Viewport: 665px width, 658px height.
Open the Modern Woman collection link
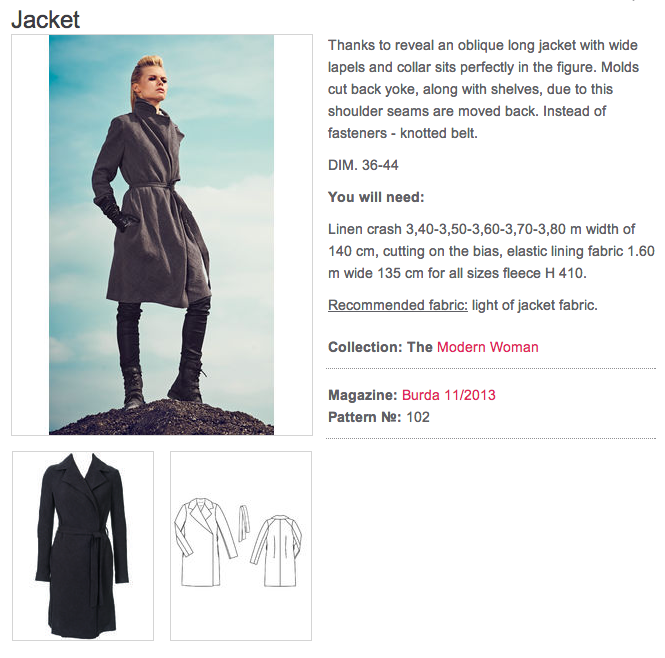487,347
